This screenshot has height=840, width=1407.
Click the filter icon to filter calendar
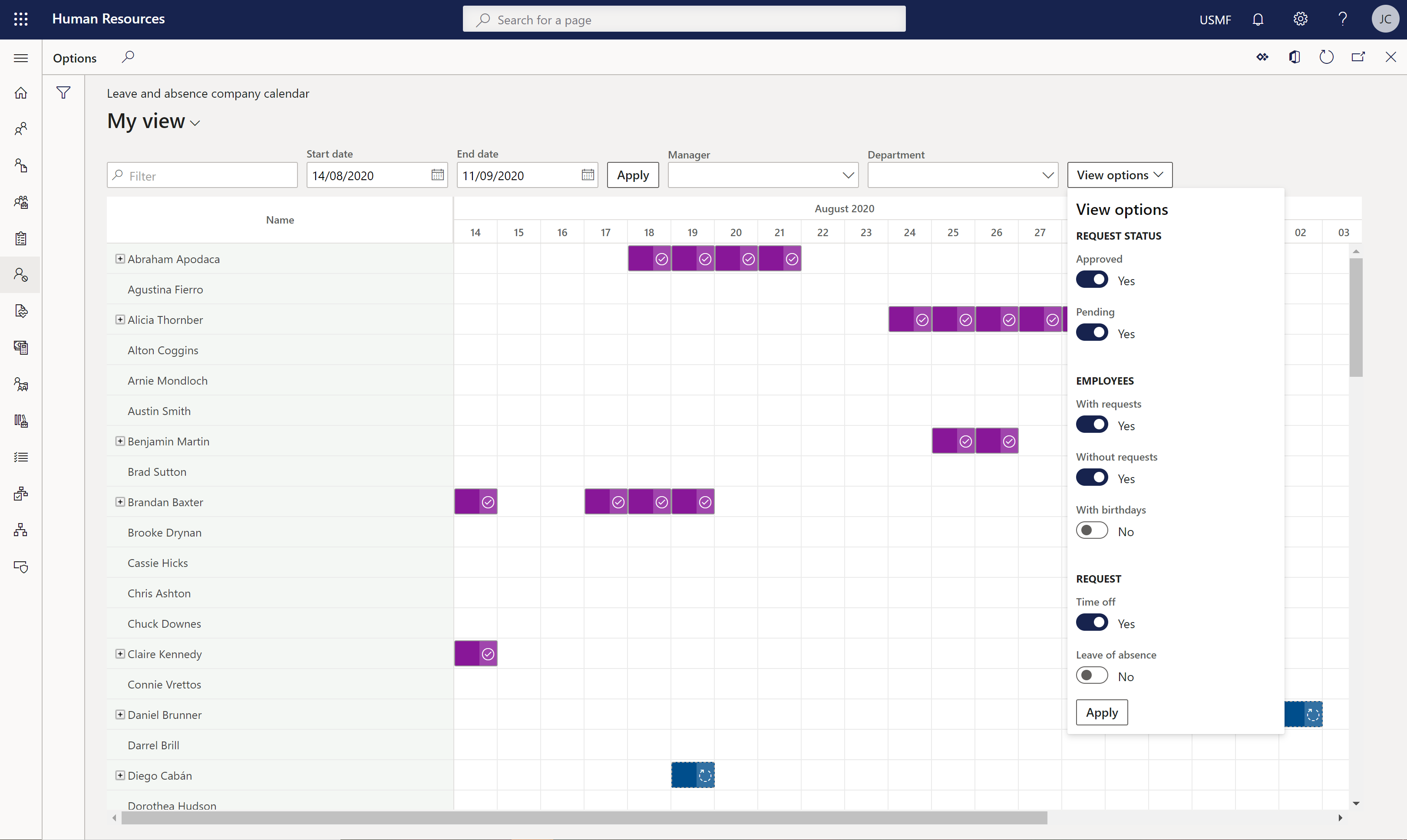[x=63, y=92]
